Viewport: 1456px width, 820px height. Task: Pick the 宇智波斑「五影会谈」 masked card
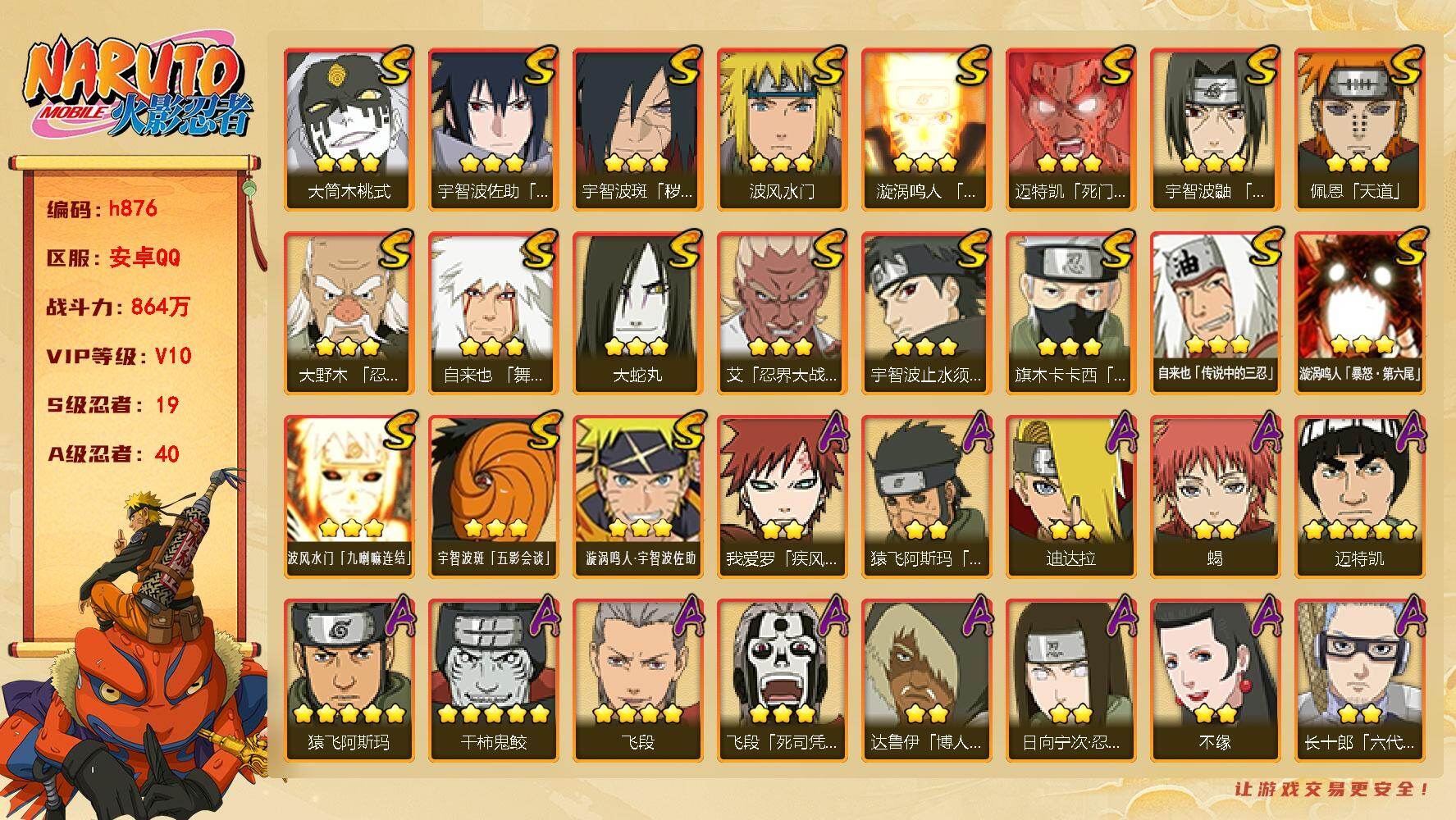[493, 496]
